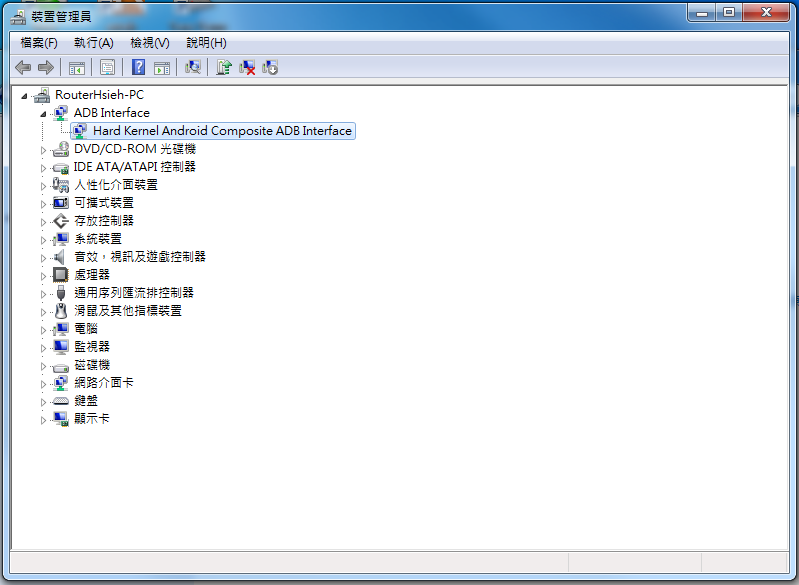Click the 存放控制器 storage controller icon
The height and width of the screenshot is (585, 799).
(61, 221)
